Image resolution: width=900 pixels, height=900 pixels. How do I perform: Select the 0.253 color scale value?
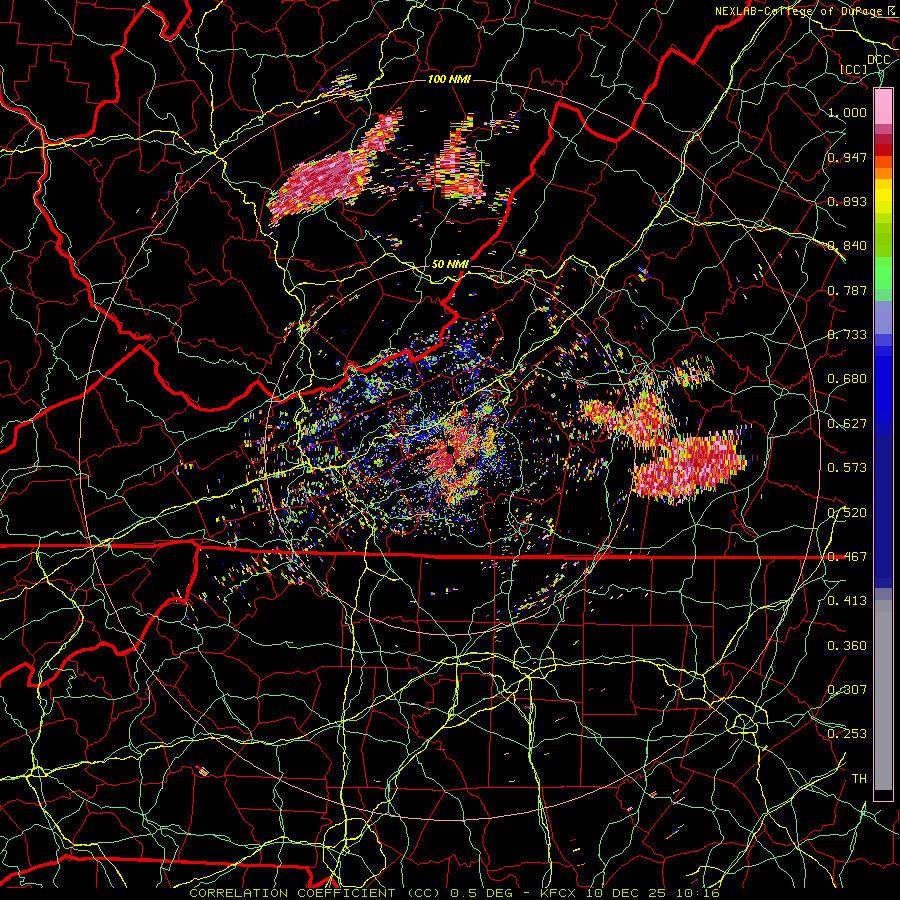tap(847, 734)
